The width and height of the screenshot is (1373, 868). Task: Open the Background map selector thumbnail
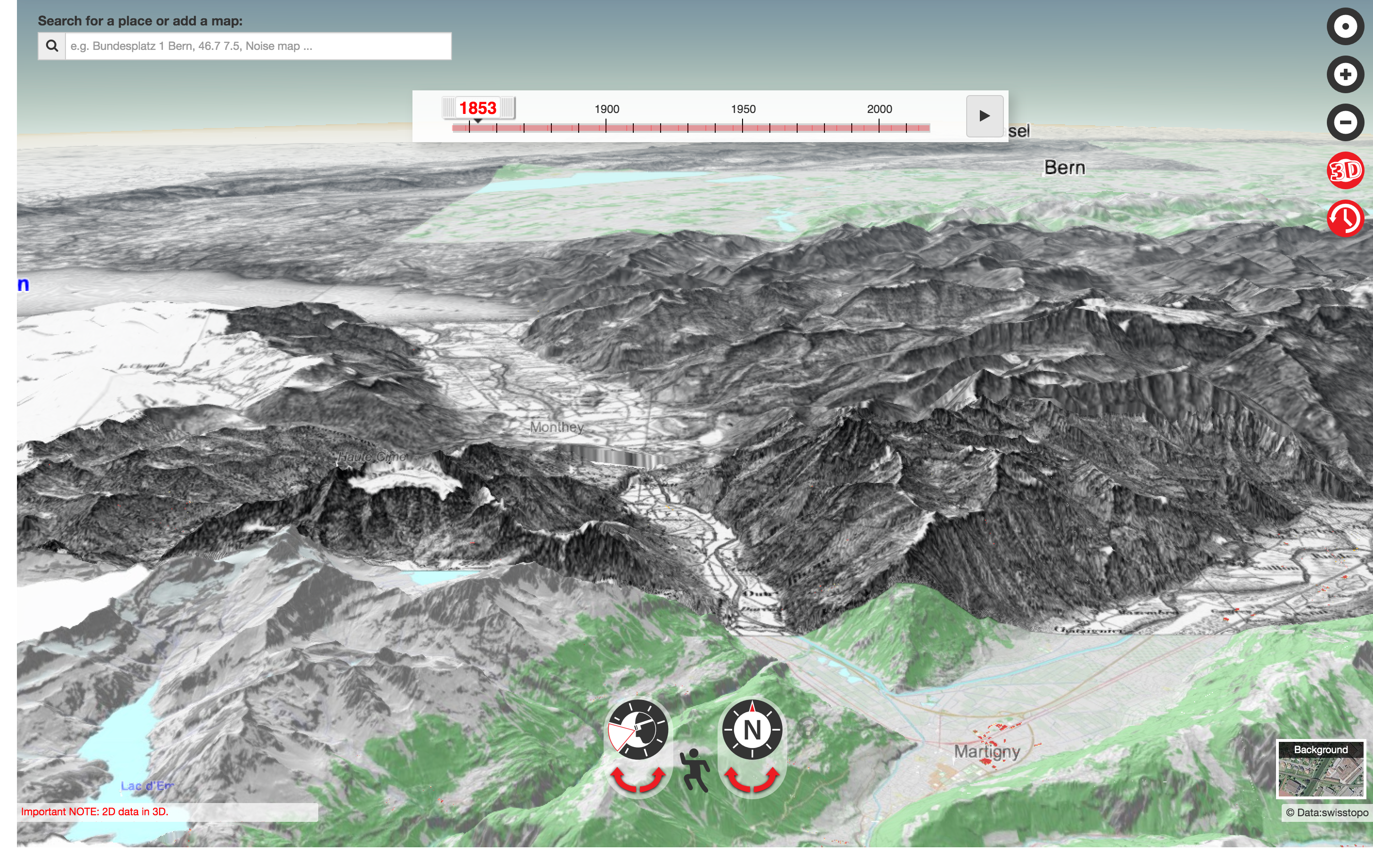click(1321, 770)
